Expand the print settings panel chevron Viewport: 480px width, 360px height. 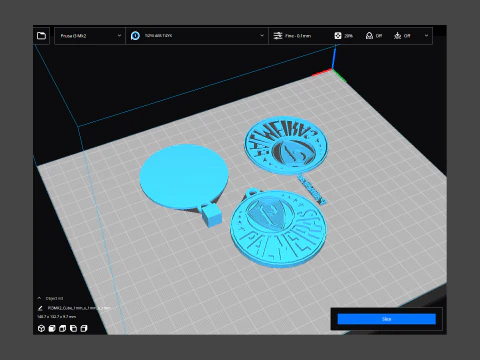tap(426, 36)
